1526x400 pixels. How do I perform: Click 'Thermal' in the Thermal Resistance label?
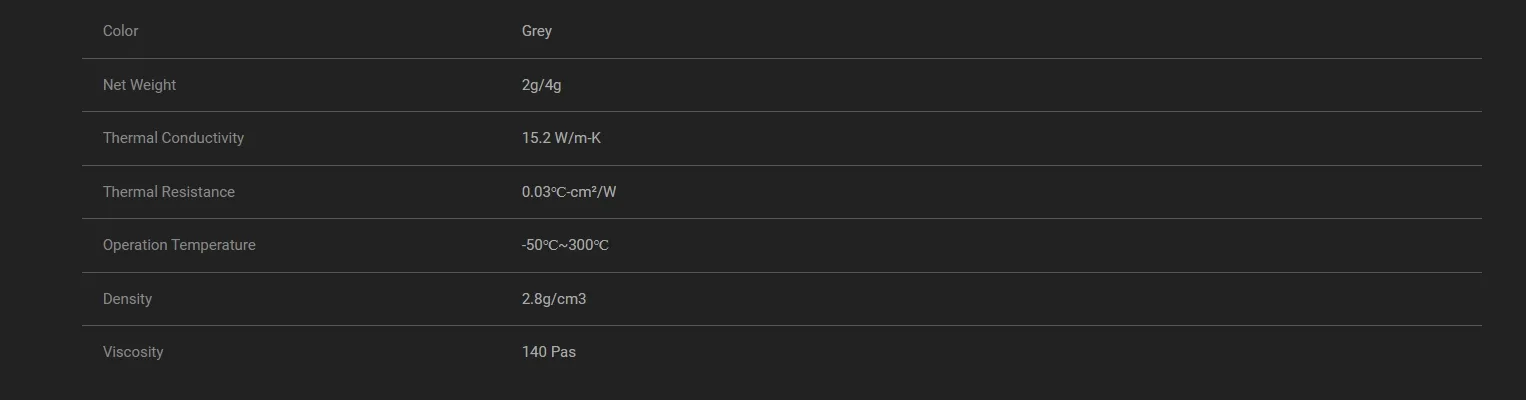click(129, 192)
